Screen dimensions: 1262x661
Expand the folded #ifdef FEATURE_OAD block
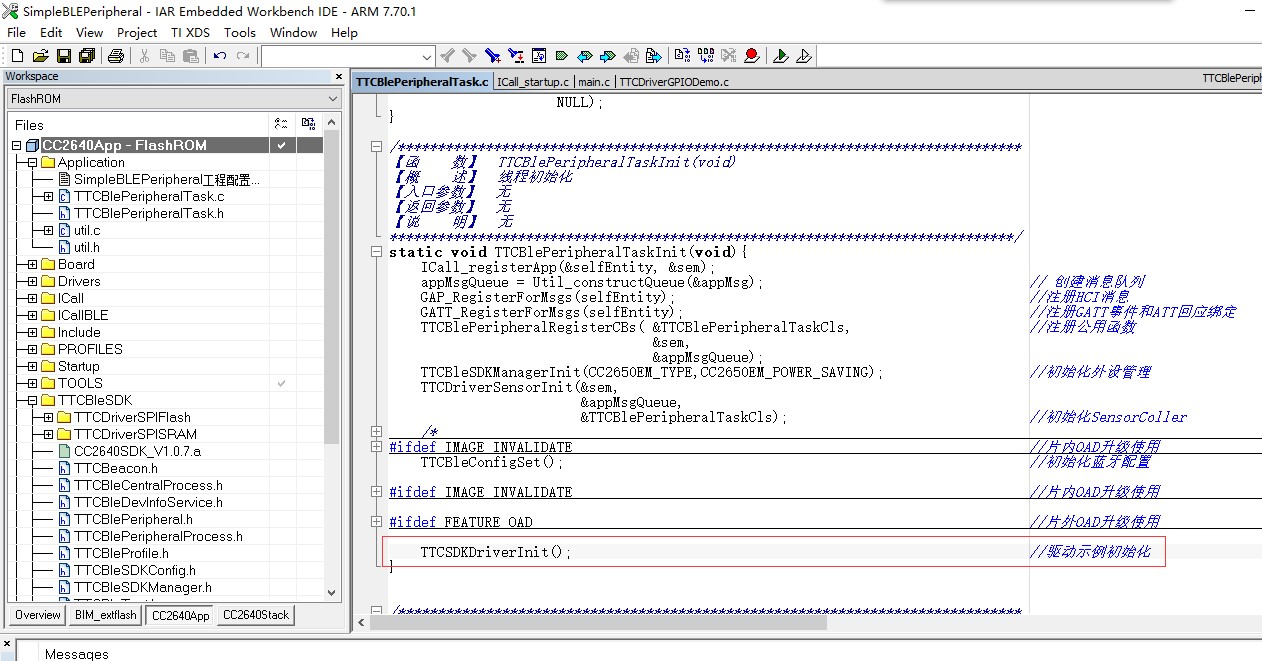pos(376,522)
